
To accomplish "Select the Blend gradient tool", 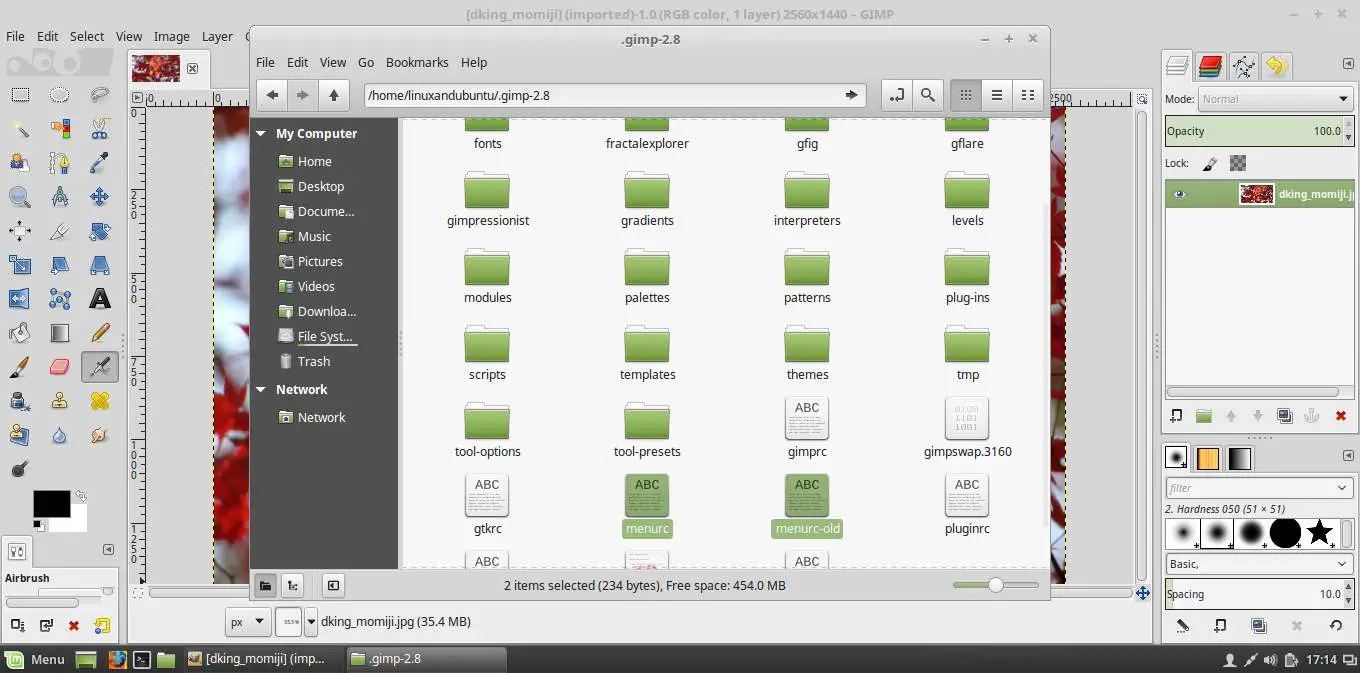I will point(59,333).
